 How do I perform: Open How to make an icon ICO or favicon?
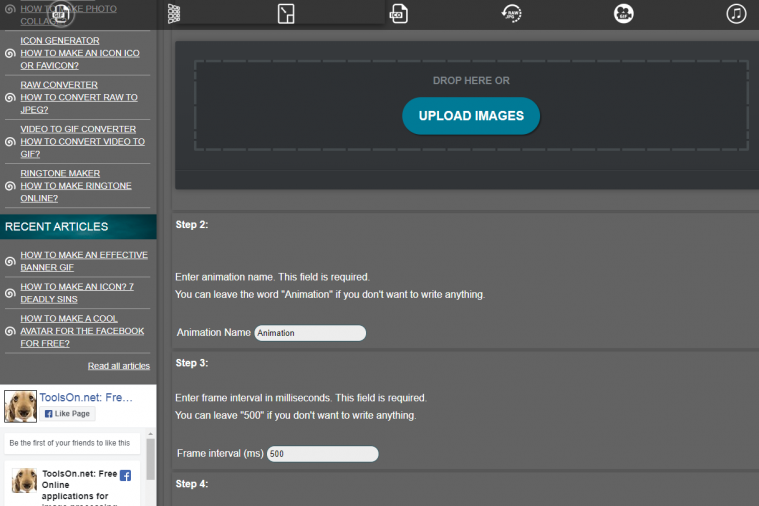click(80, 59)
